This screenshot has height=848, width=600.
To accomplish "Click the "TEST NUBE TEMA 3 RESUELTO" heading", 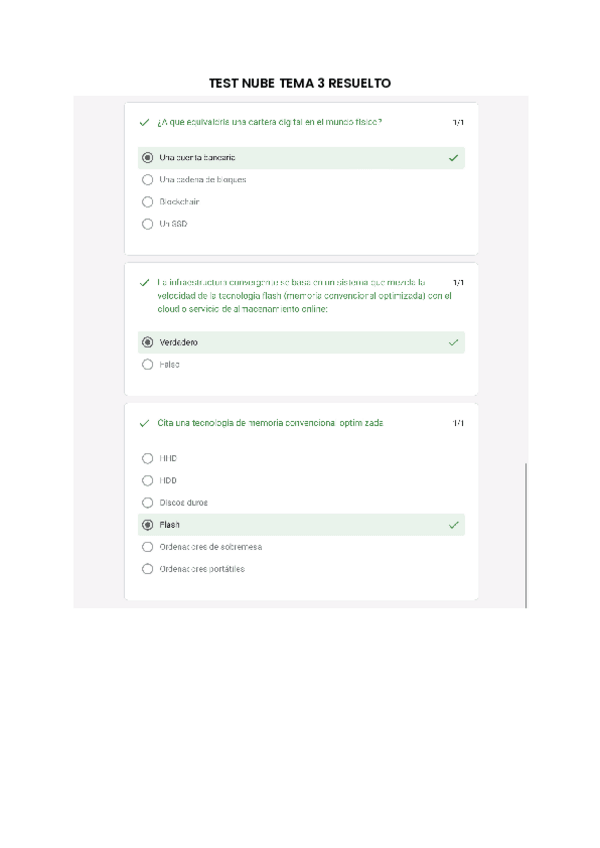I will tap(300, 83).
